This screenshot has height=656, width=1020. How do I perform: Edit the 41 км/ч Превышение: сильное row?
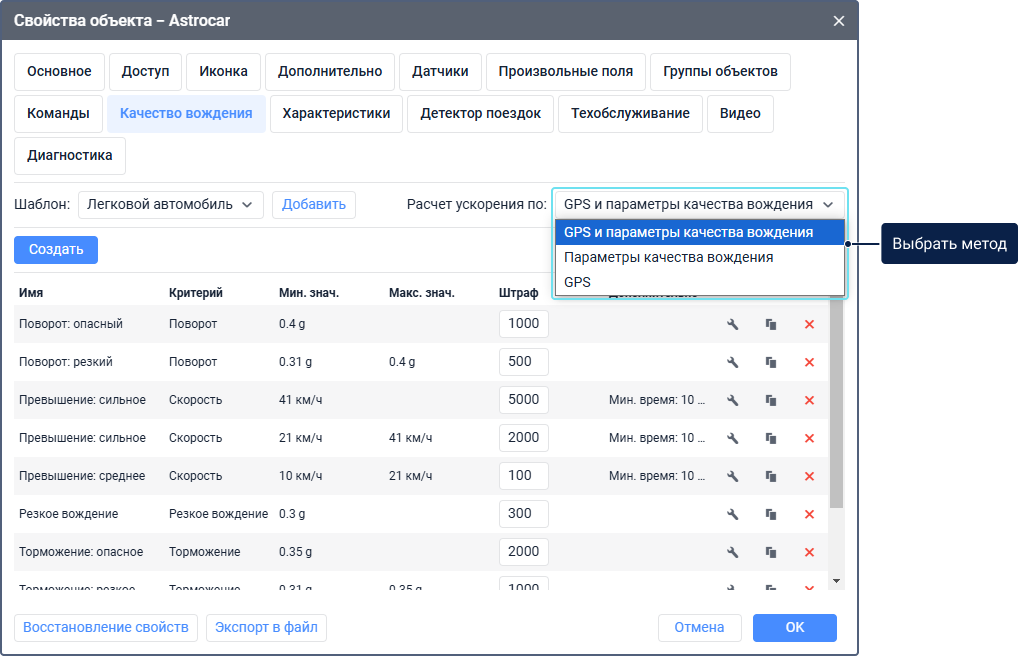tap(732, 400)
